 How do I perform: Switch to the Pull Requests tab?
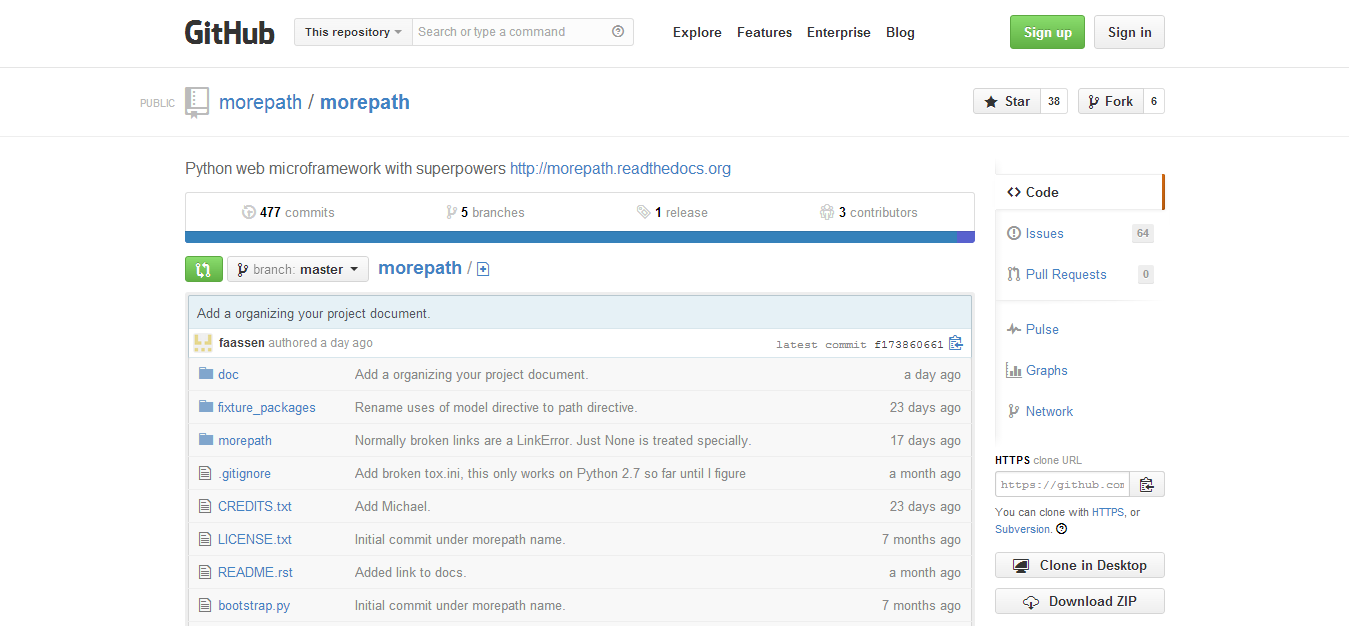tap(1080, 274)
